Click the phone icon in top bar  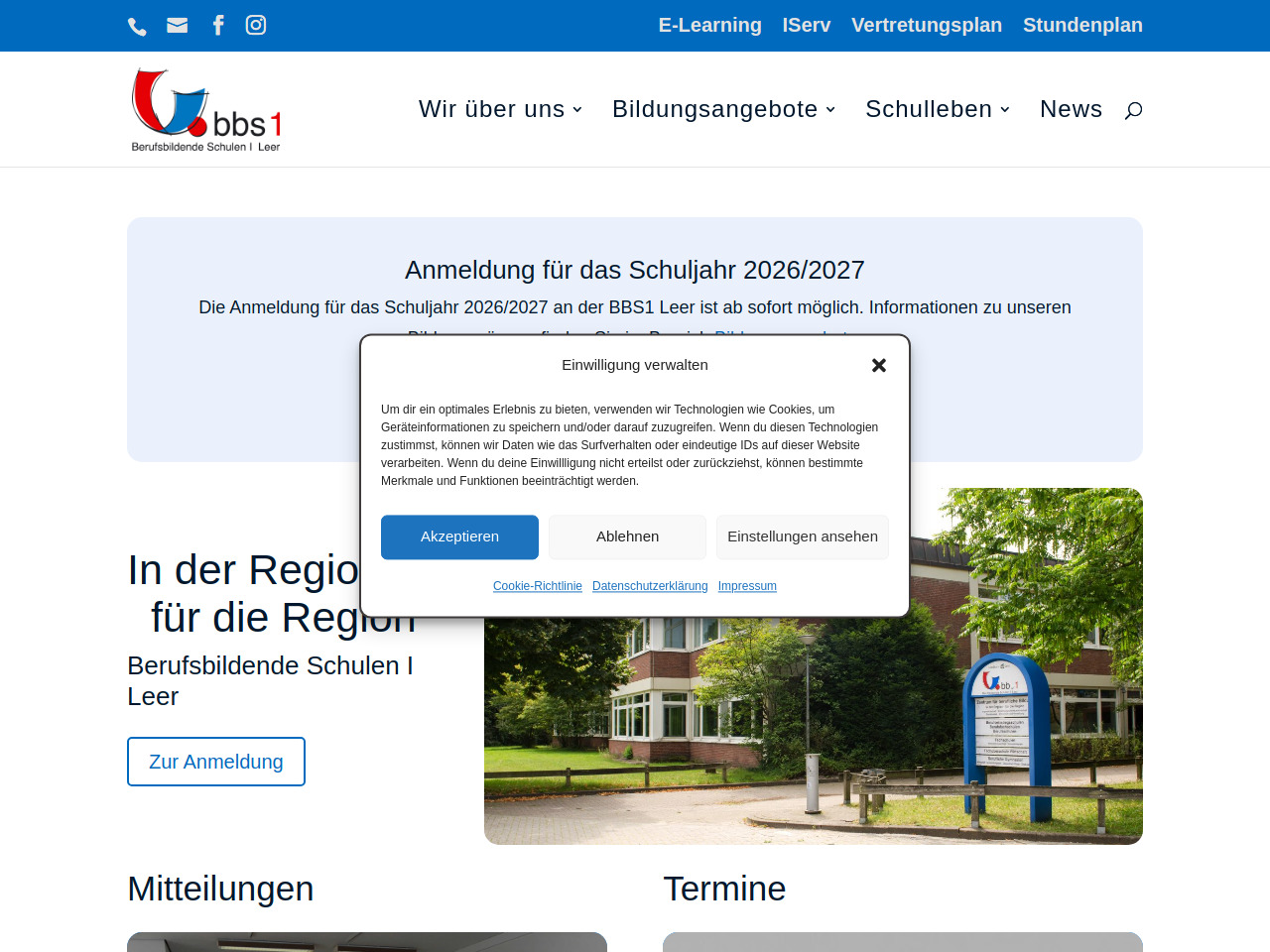point(137,26)
